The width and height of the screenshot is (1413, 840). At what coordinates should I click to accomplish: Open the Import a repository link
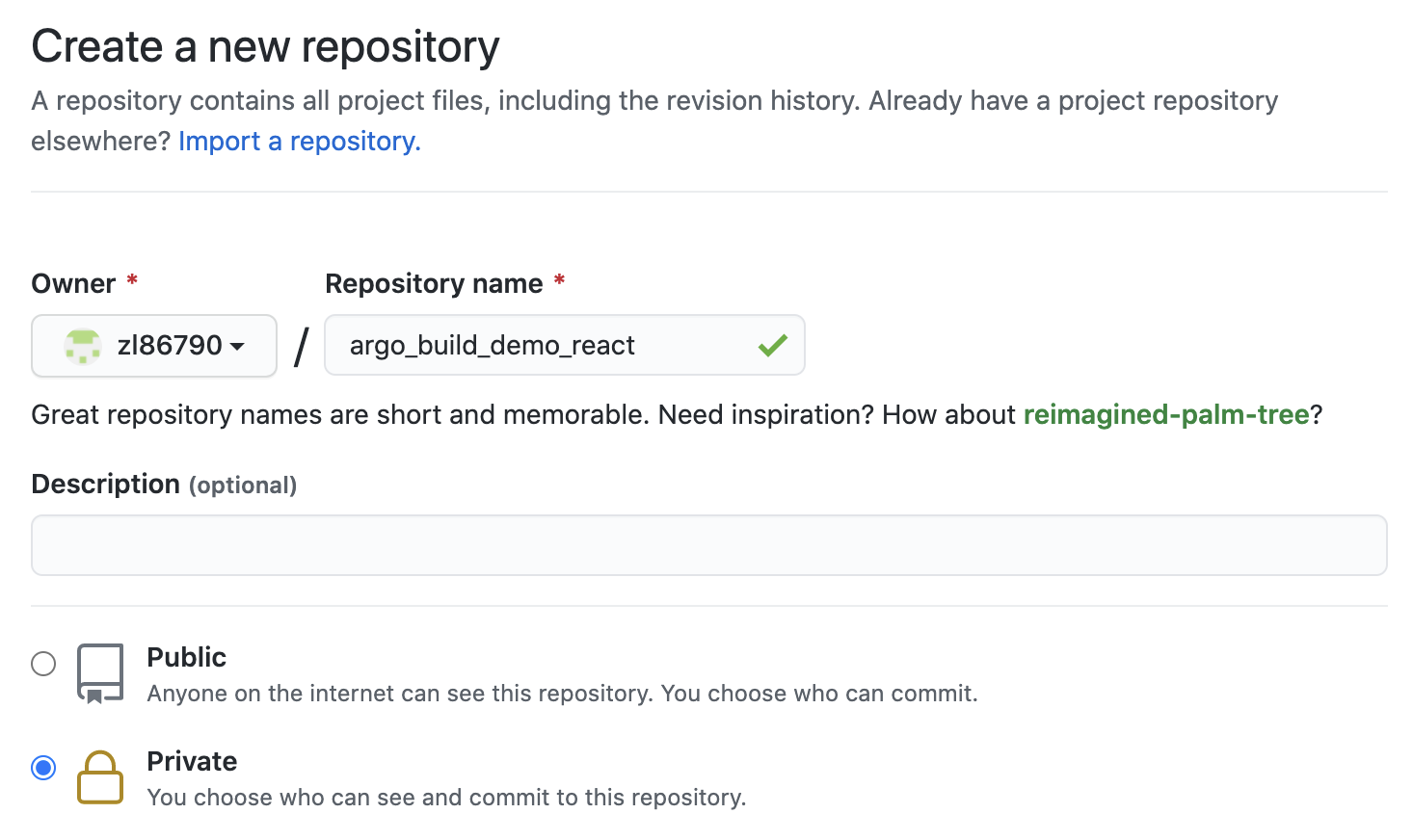coord(300,141)
